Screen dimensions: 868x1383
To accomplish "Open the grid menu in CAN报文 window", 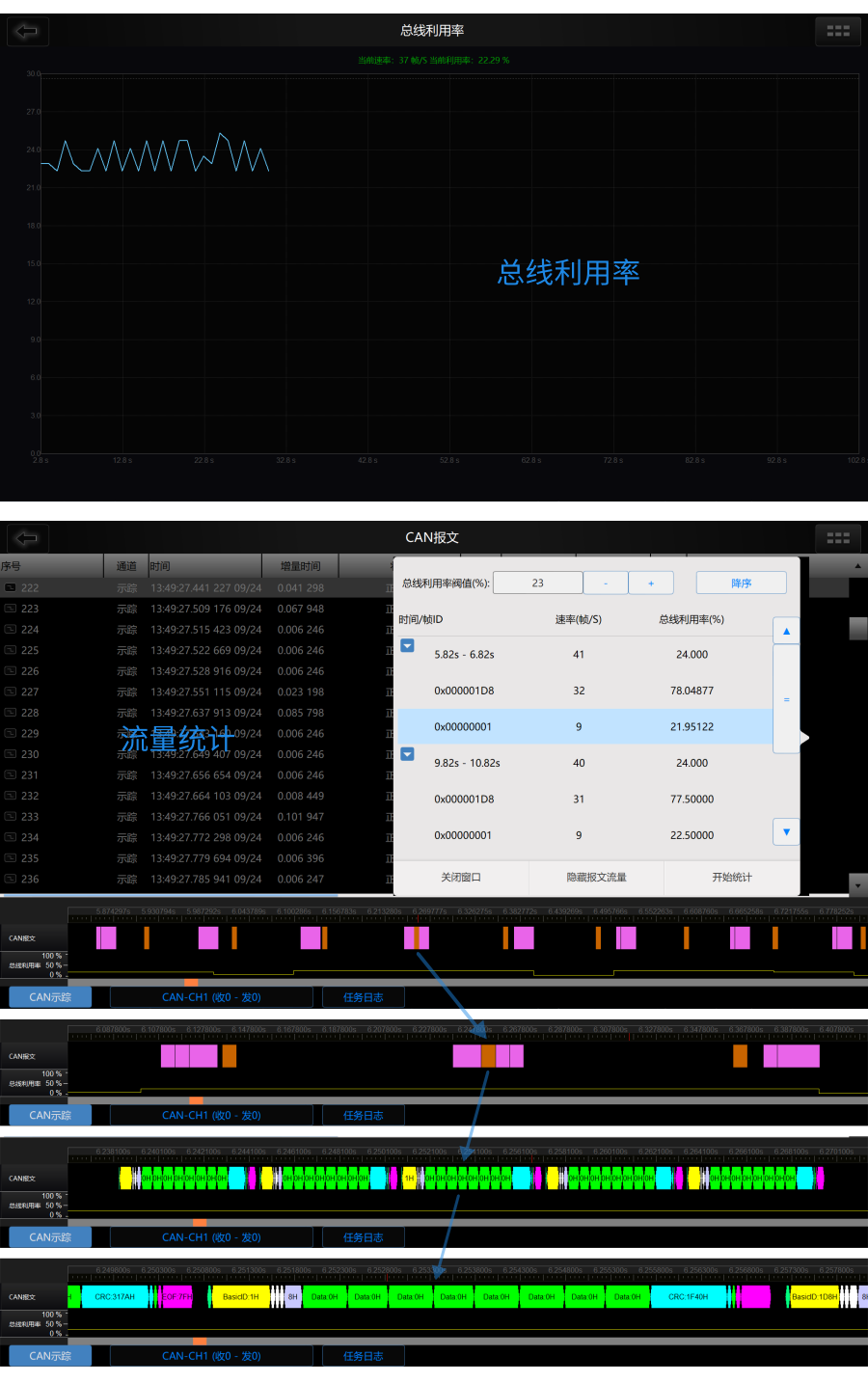I will coord(838,537).
